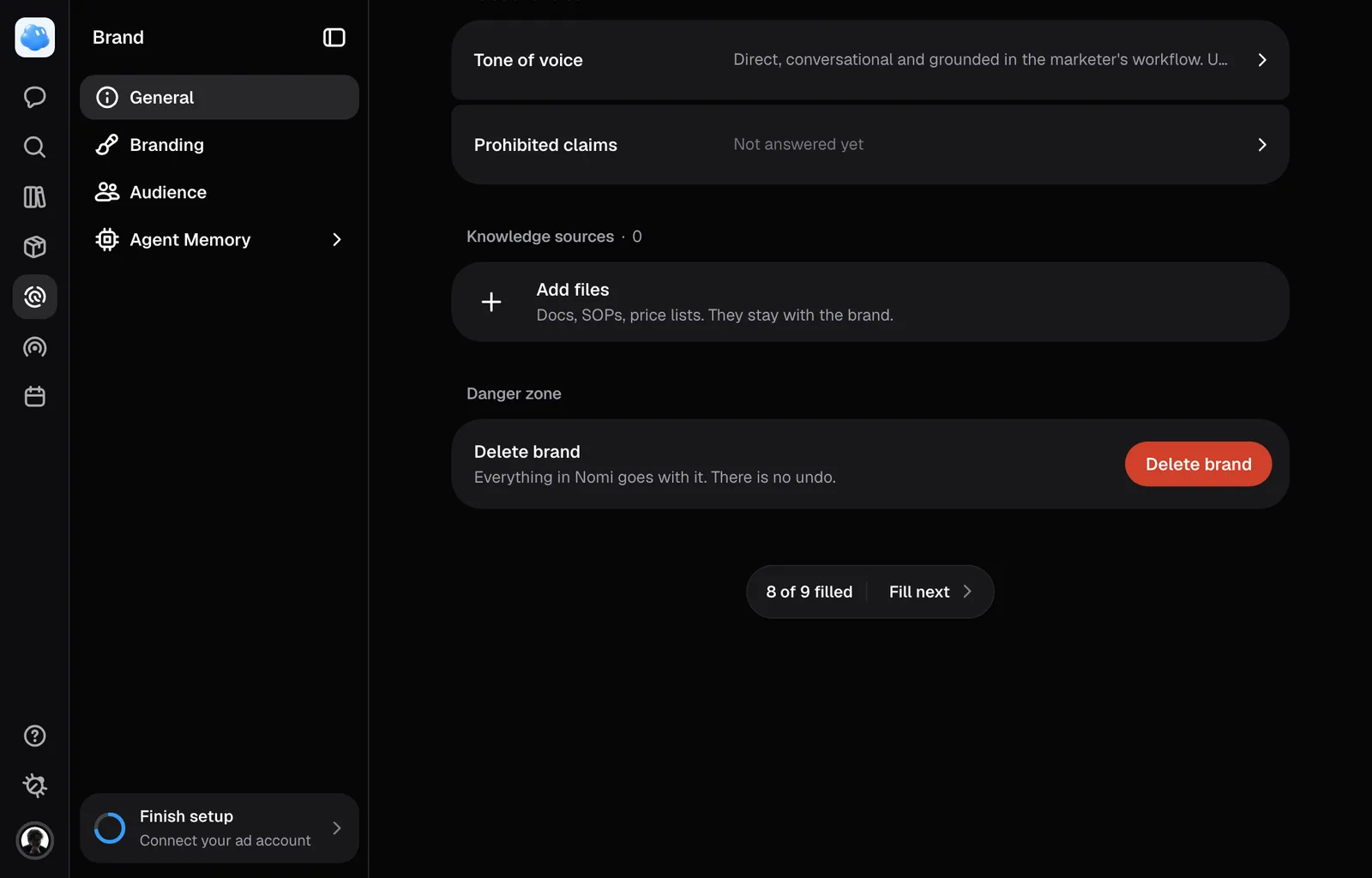Click the "Docs, SOPs, price lists" description

715,316
